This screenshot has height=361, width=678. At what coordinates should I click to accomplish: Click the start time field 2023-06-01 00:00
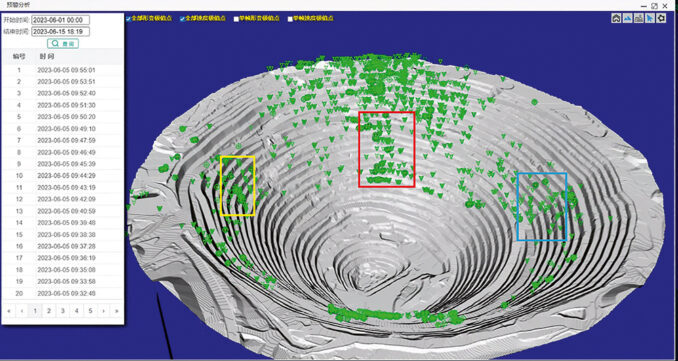pyautogui.click(x=61, y=20)
